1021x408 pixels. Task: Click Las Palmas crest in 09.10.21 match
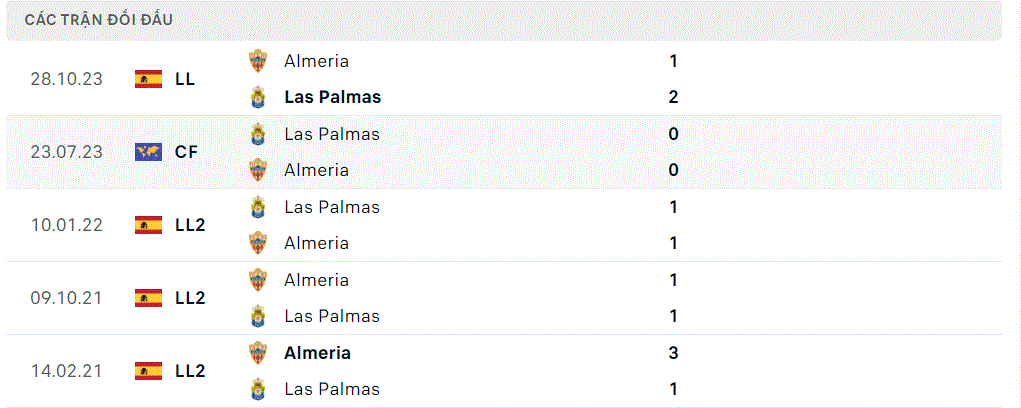coord(258,316)
